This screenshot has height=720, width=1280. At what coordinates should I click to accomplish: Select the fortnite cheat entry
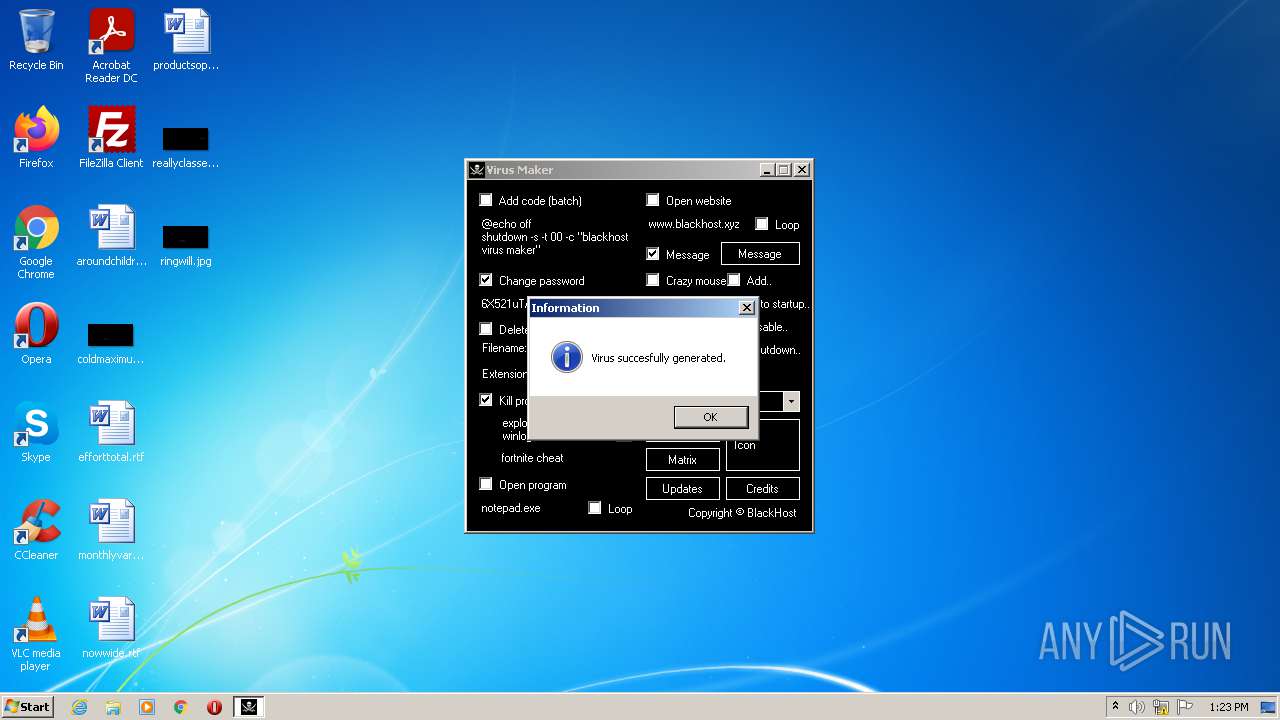532,458
